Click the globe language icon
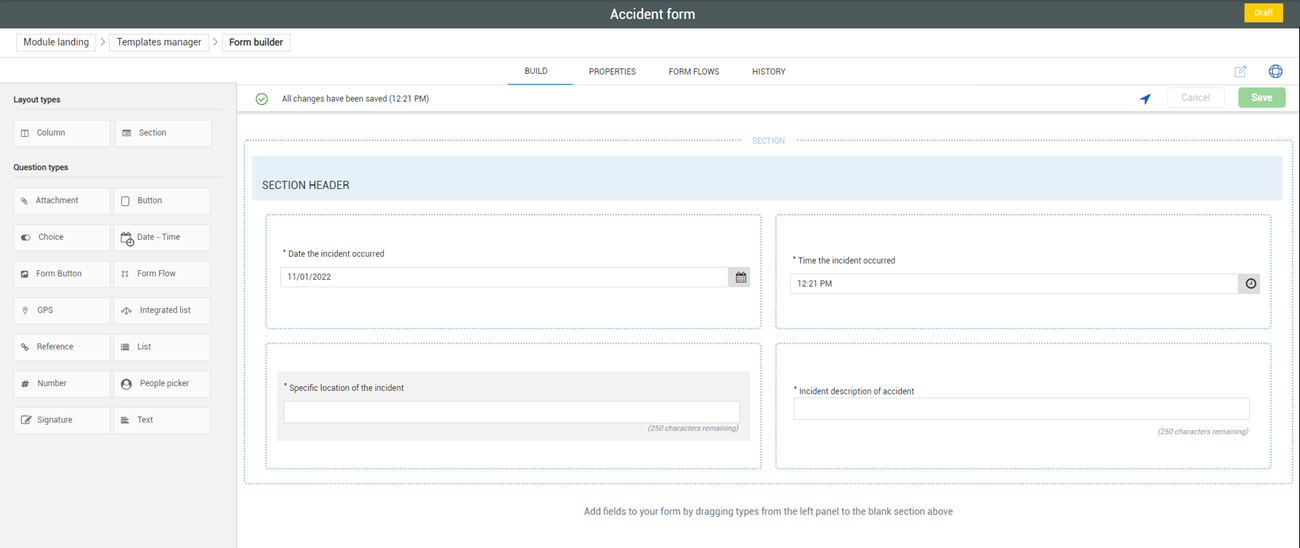Image resolution: width=1300 pixels, height=548 pixels. [1275, 72]
